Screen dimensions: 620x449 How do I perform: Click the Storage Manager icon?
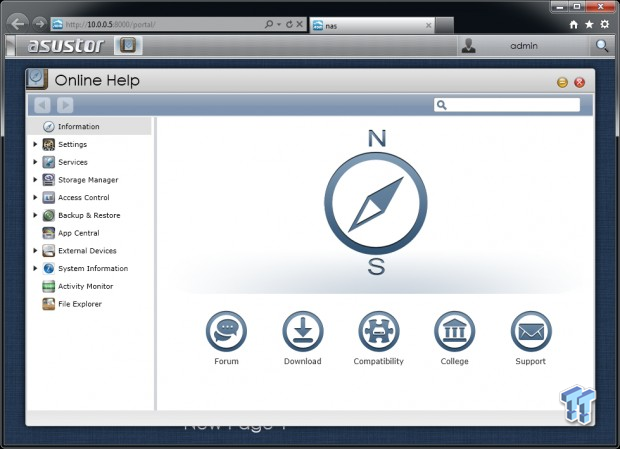[49, 180]
